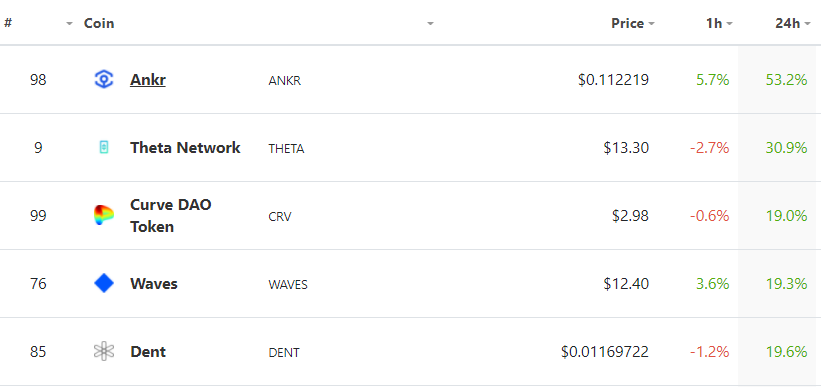
Task: Sort by the 24h change column
Action: pyautogui.click(x=793, y=24)
